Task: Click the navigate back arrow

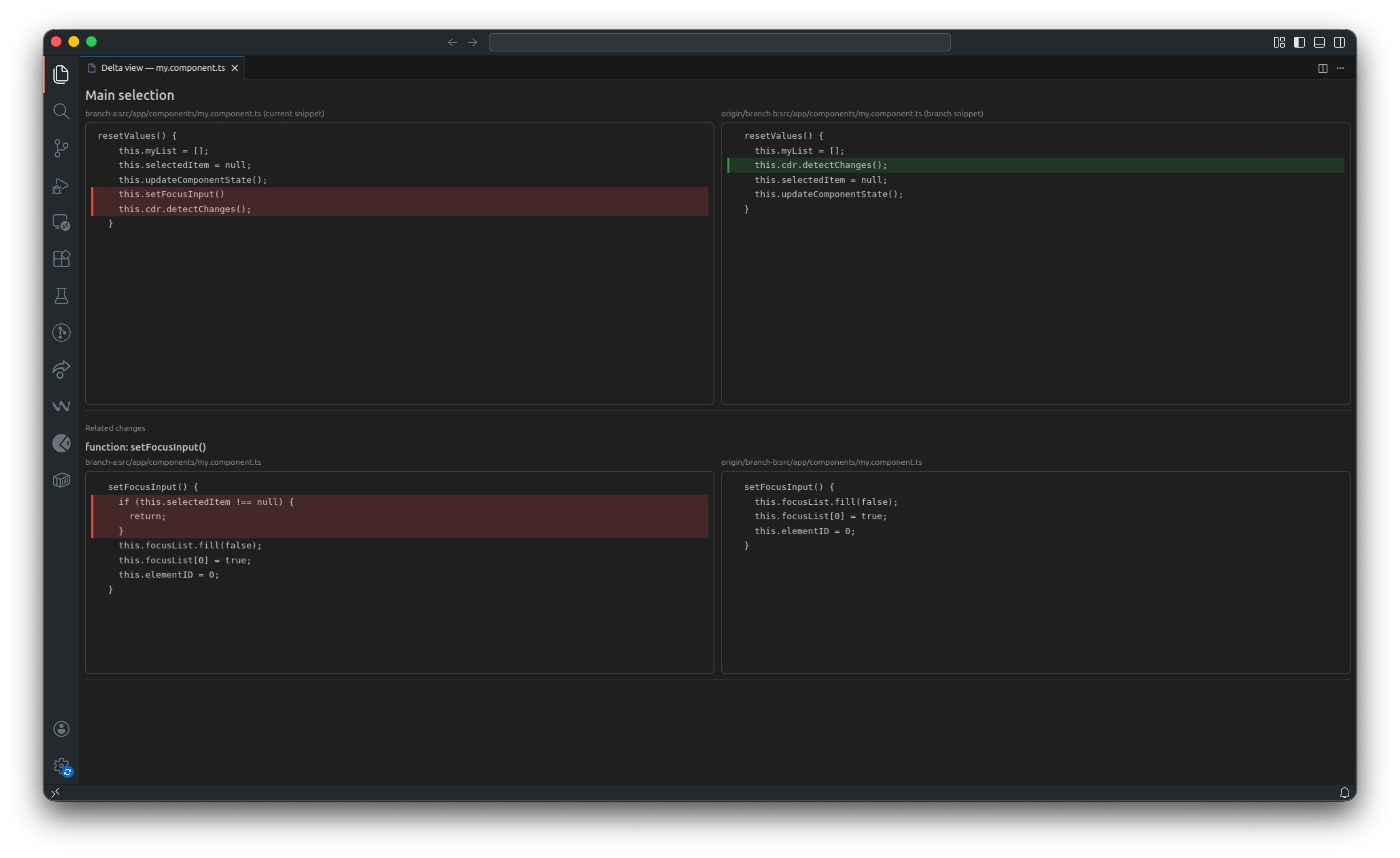Action: (452, 42)
